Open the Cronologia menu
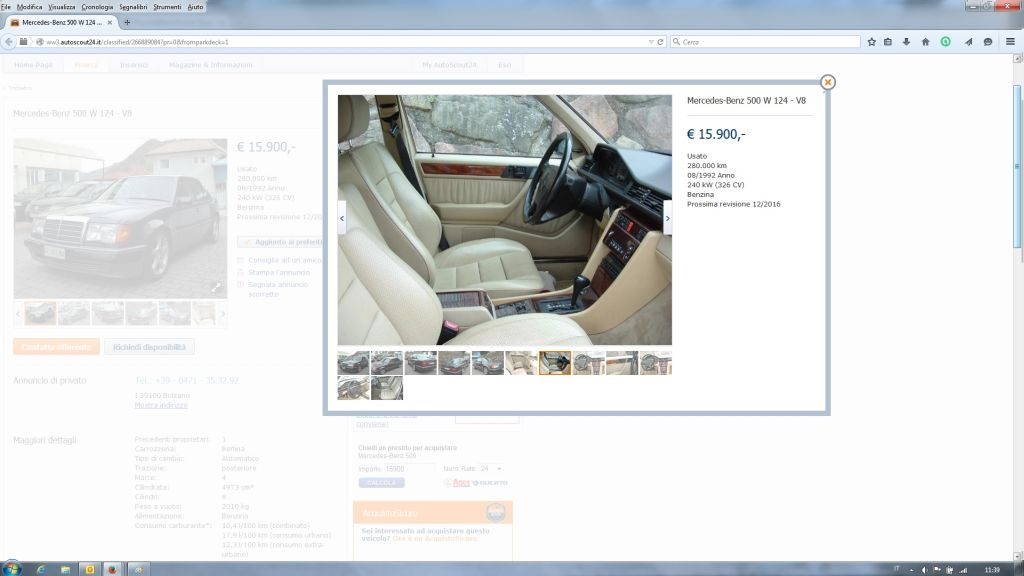 coord(97,7)
